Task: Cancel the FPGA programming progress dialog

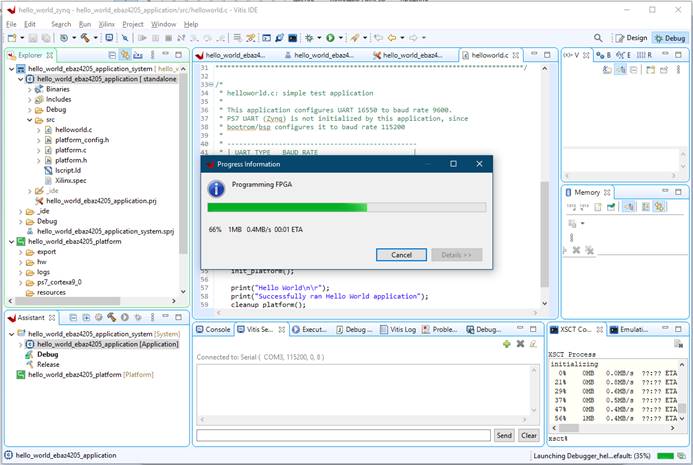Action: coord(401,255)
